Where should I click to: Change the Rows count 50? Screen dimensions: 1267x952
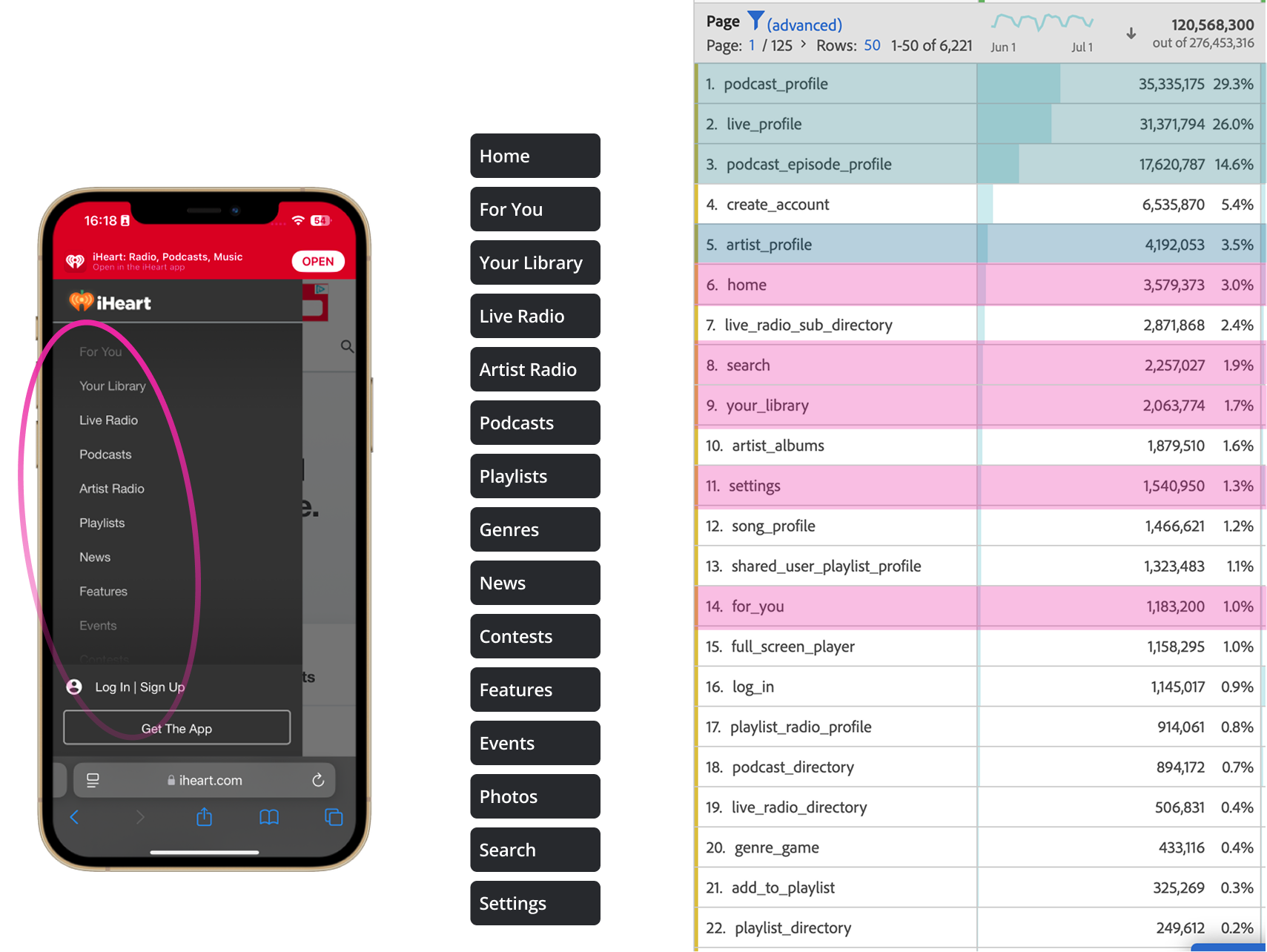(x=873, y=45)
